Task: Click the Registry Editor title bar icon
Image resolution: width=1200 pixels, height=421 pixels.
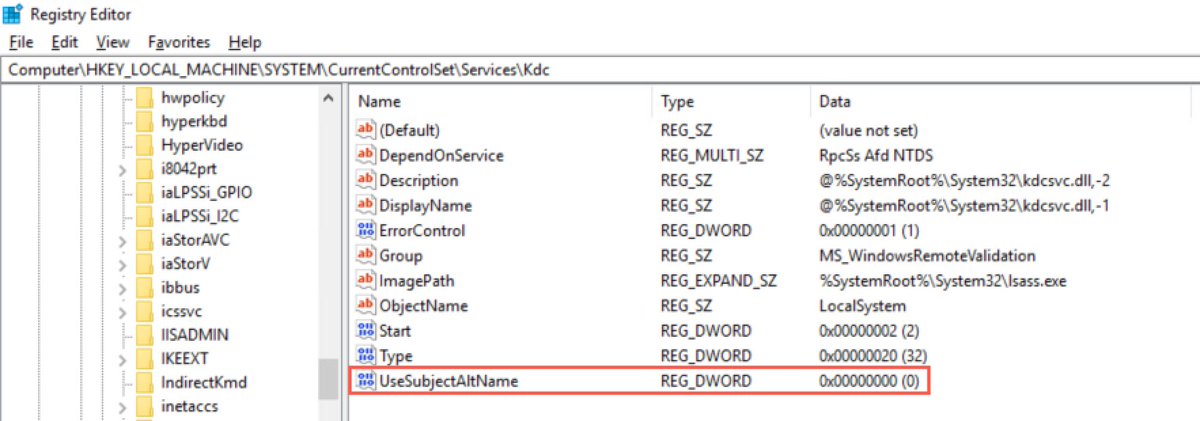Action: [x=13, y=14]
